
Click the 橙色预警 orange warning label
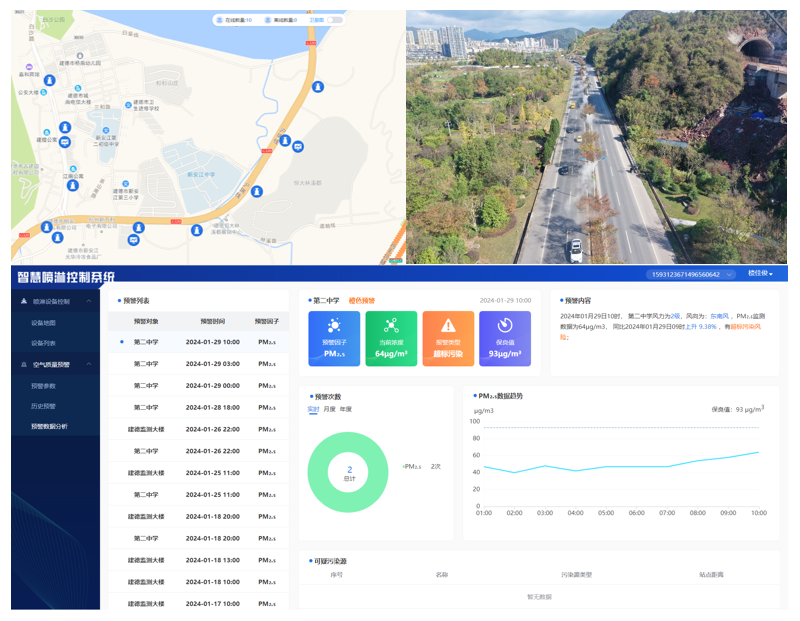tap(362, 301)
